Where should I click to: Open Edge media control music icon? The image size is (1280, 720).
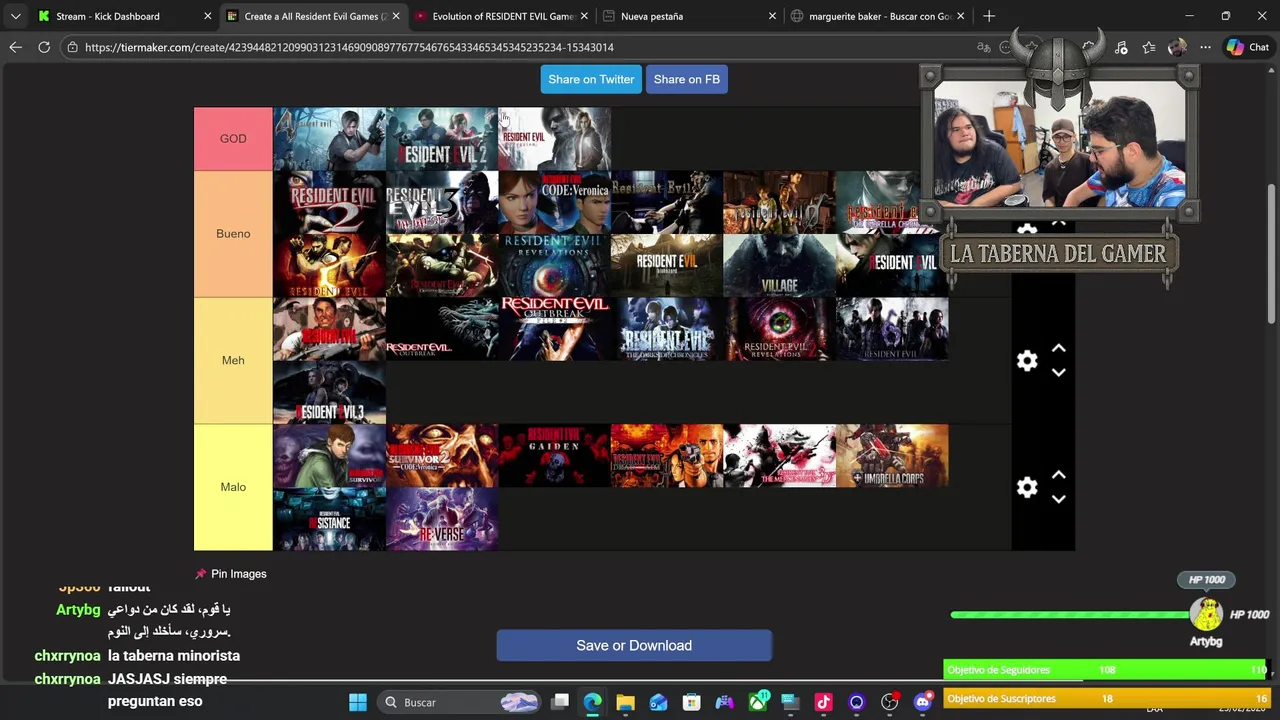(1120, 47)
